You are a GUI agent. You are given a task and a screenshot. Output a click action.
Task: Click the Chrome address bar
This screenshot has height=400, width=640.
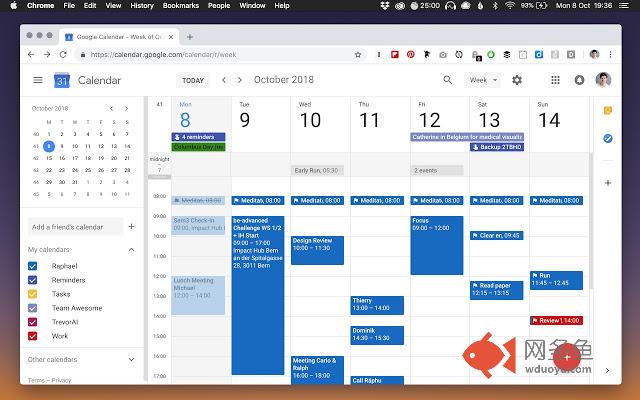(x=220, y=55)
